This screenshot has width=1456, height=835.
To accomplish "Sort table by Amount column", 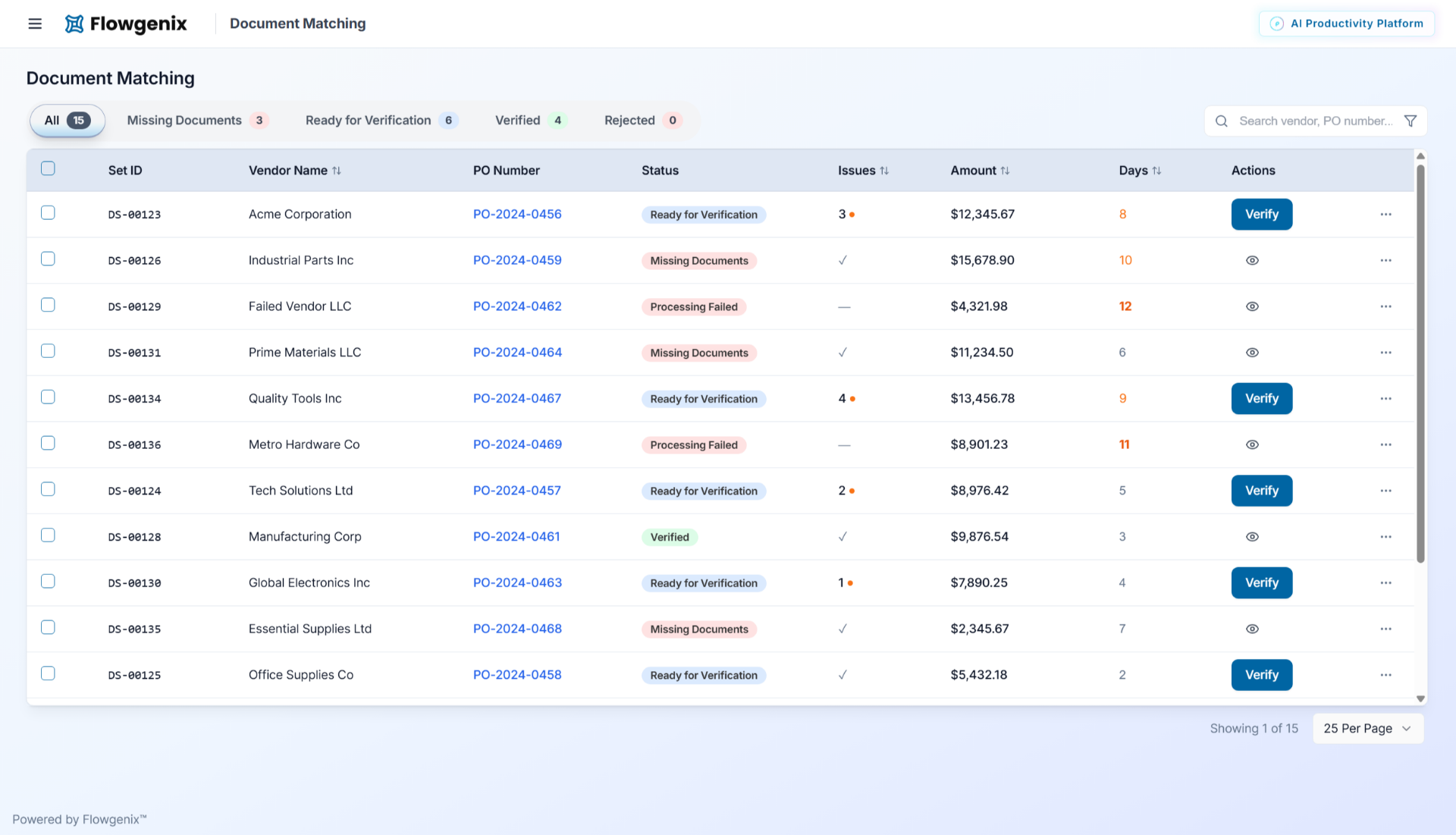I will click(x=1005, y=171).
